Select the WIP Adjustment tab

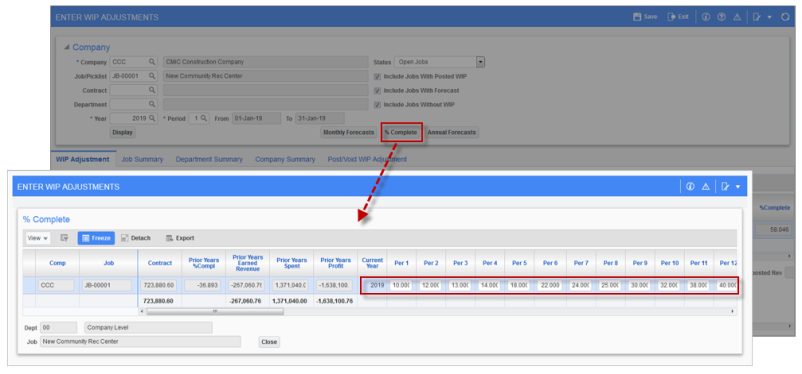82,159
